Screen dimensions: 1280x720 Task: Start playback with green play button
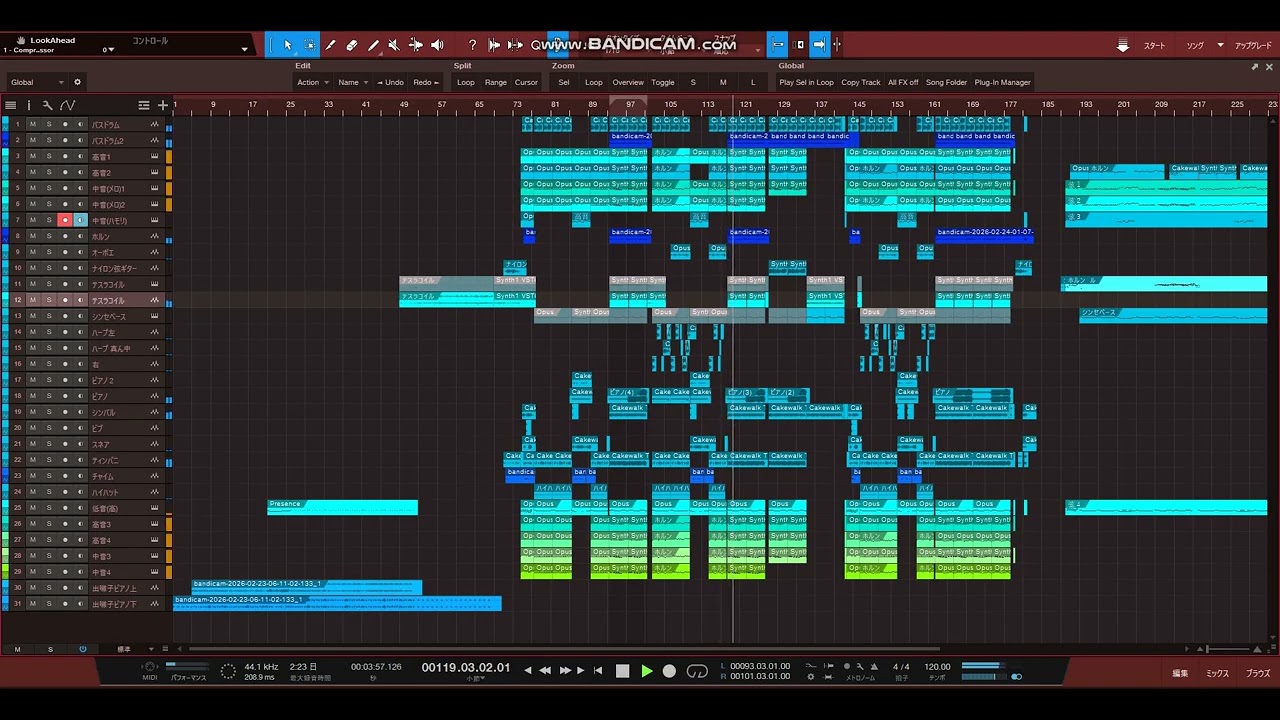click(x=646, y=671)
